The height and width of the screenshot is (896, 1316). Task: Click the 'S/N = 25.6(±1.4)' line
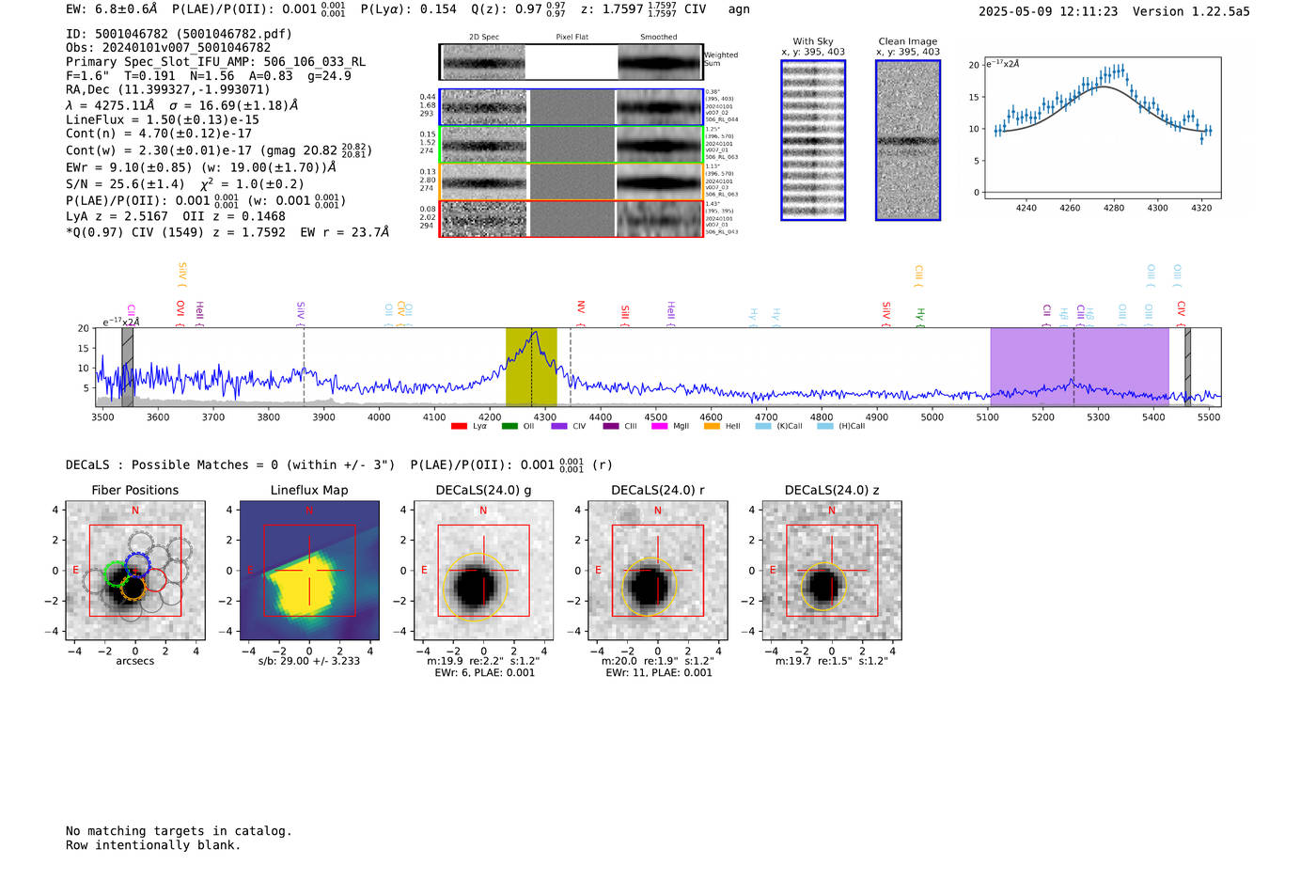point(185,184)
